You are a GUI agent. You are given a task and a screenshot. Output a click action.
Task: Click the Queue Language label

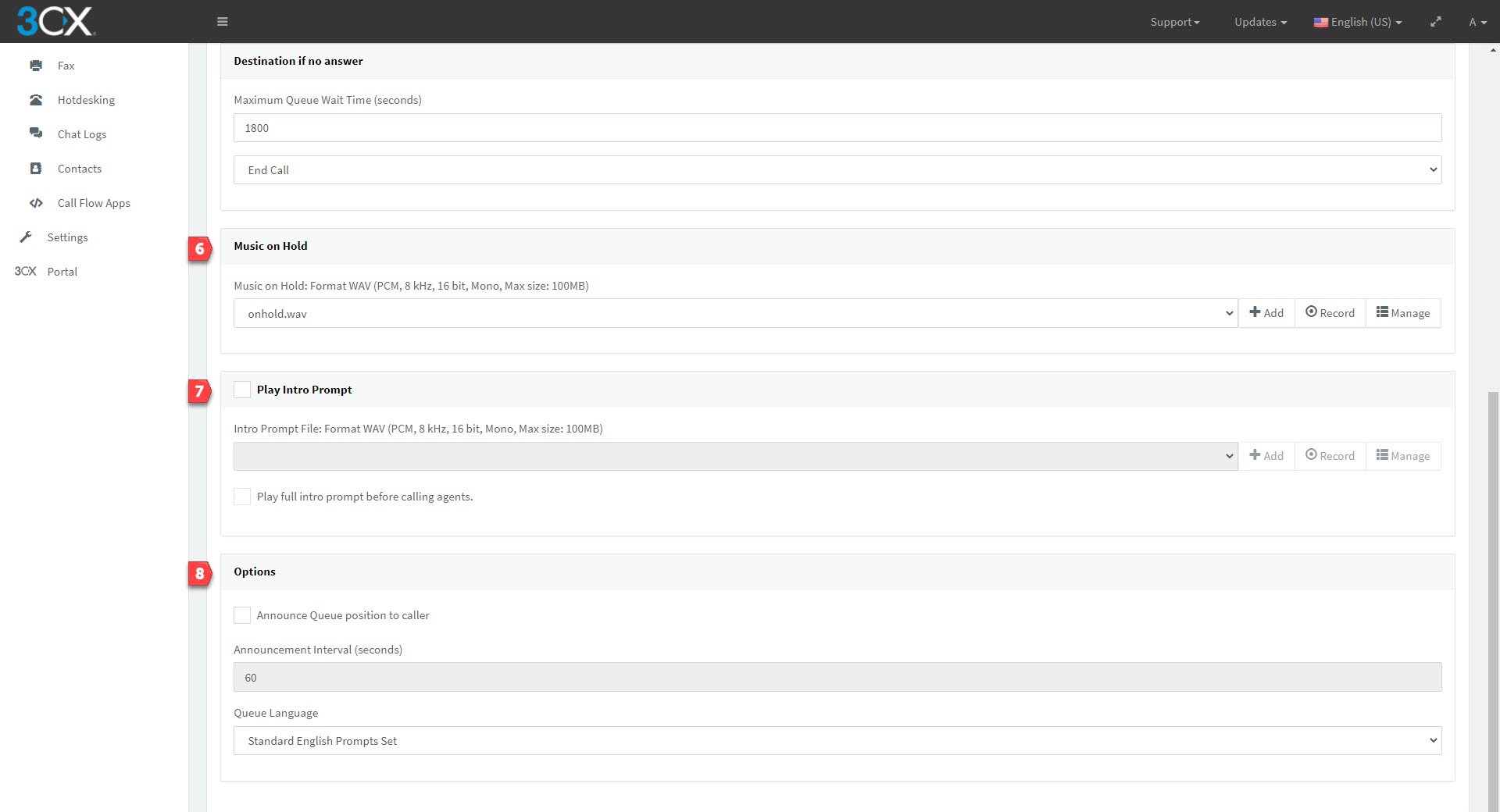[276, 713]
